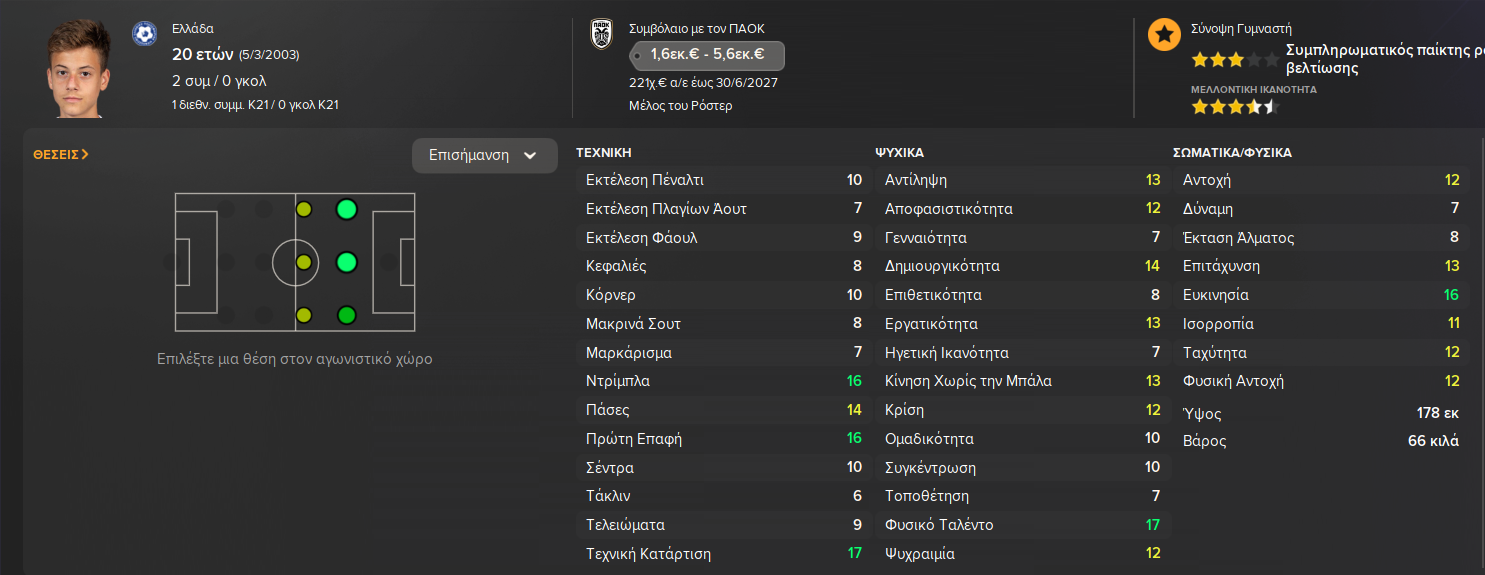This screenshot has width=1485, height=575.
Task: Click the orange coach summary star icon
Action: point(1163,35)
